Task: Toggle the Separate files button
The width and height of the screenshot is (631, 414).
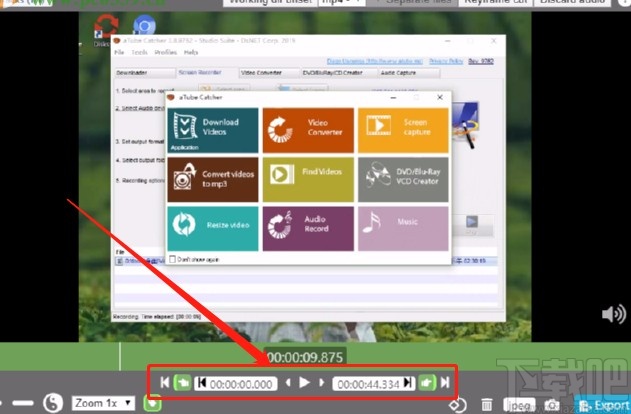Action: point(412,2)
